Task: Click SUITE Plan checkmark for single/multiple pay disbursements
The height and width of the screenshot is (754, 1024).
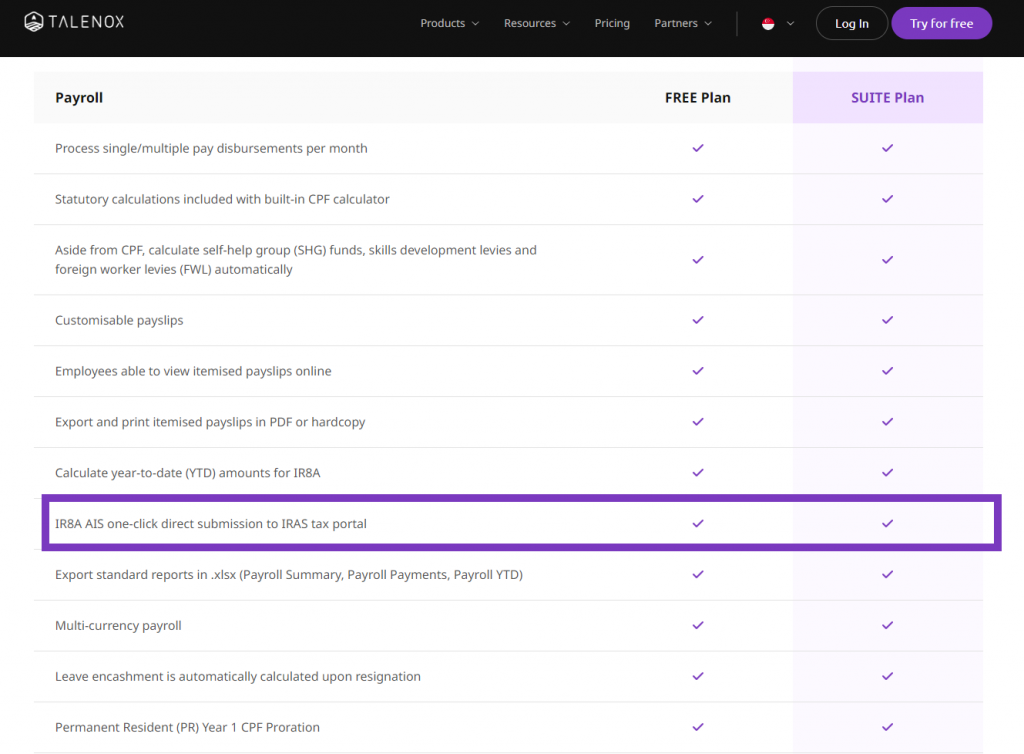Action: click(x=888, y=148)
